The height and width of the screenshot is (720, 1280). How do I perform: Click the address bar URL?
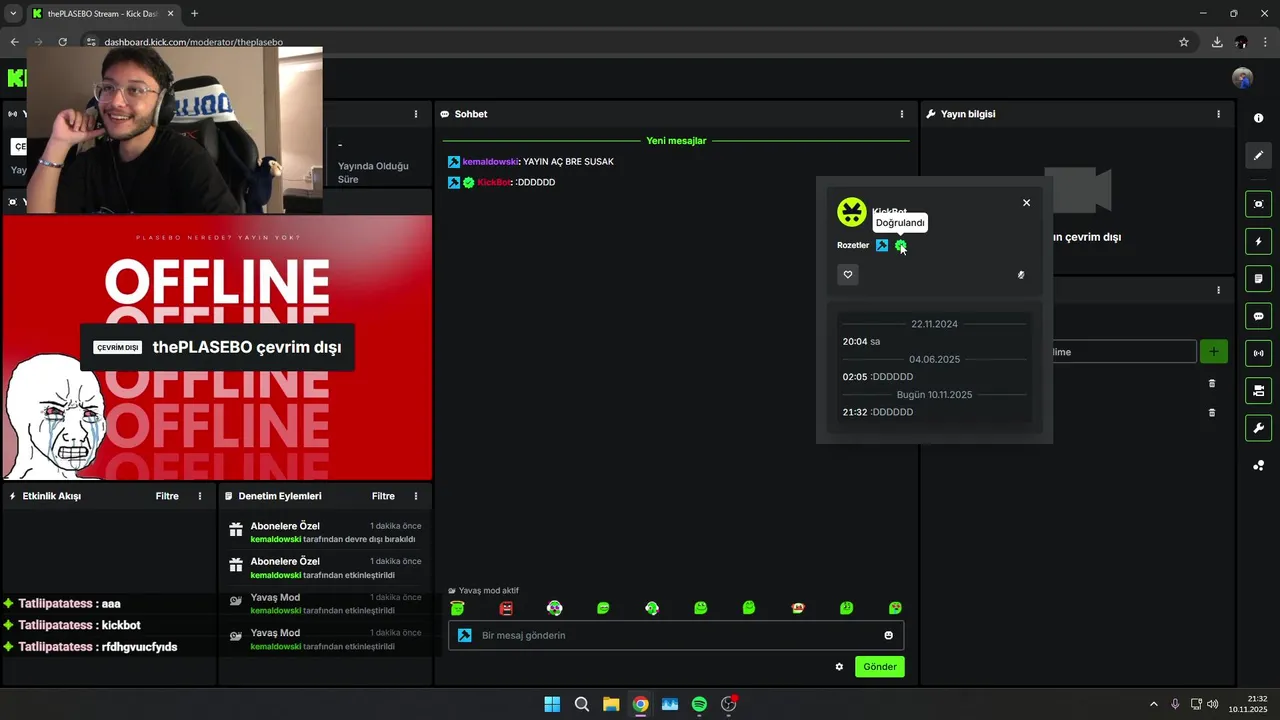pyautogui.click(x=193, y=42)
